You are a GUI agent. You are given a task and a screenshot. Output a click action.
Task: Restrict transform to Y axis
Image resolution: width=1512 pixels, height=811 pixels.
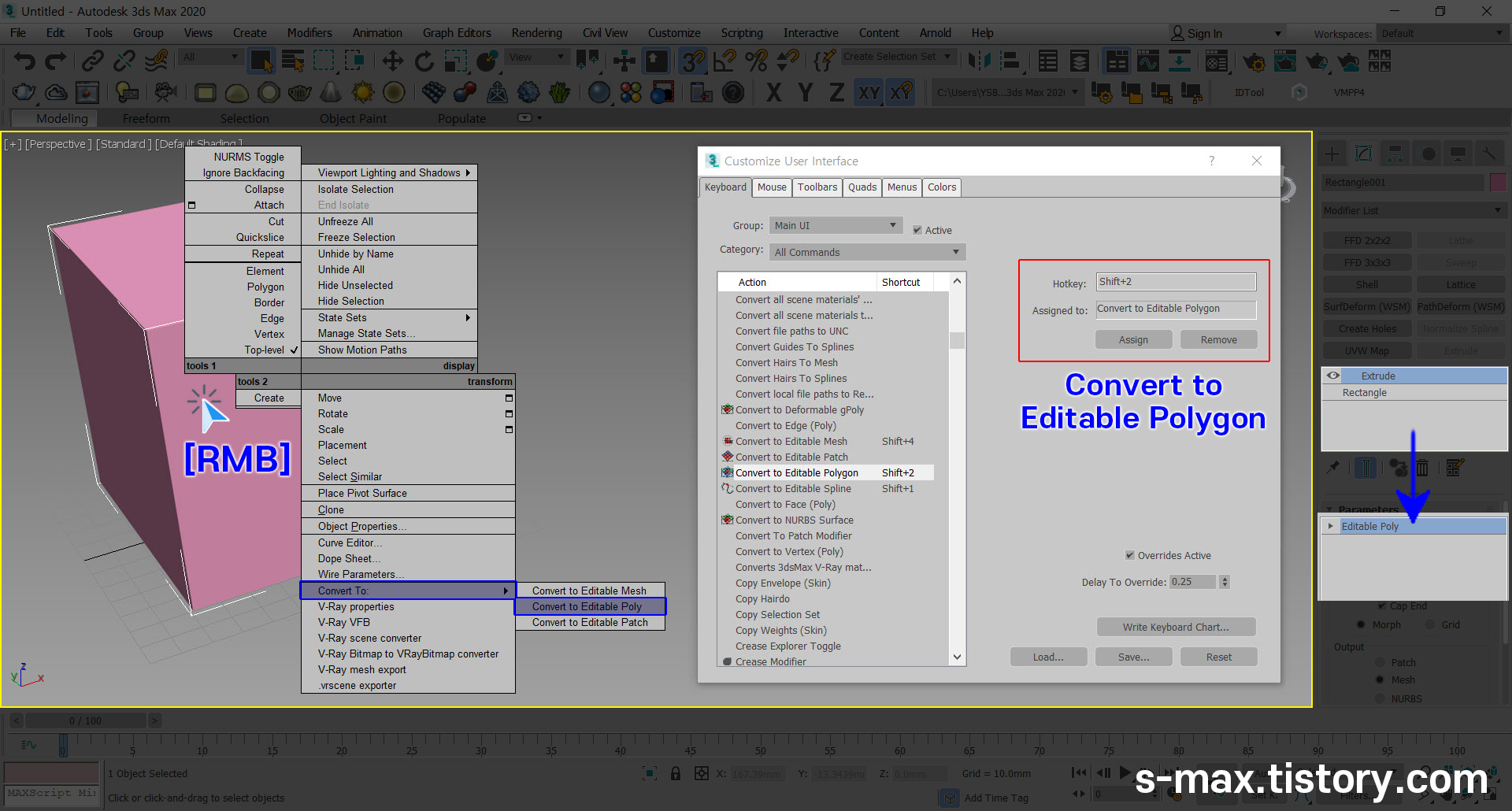tap(805, 93)
